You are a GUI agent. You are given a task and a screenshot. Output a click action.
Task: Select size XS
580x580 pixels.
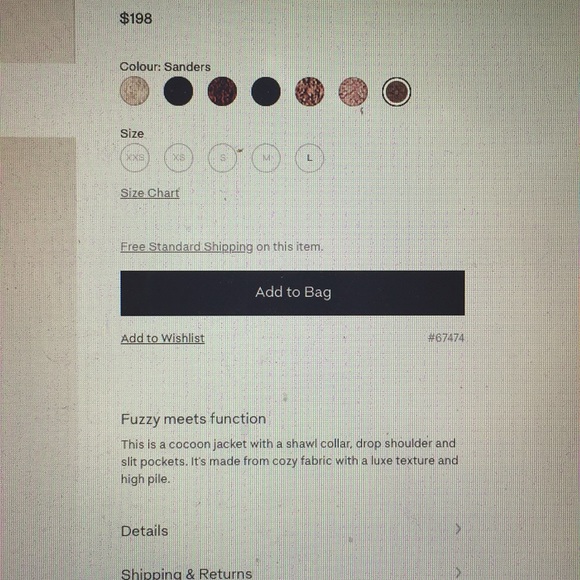179,158
